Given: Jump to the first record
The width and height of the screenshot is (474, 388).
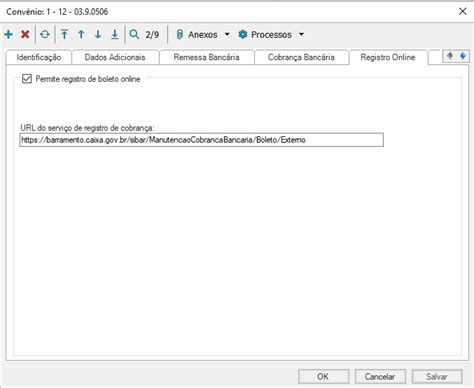Looking at the screenshot, I should pos(64,34).
